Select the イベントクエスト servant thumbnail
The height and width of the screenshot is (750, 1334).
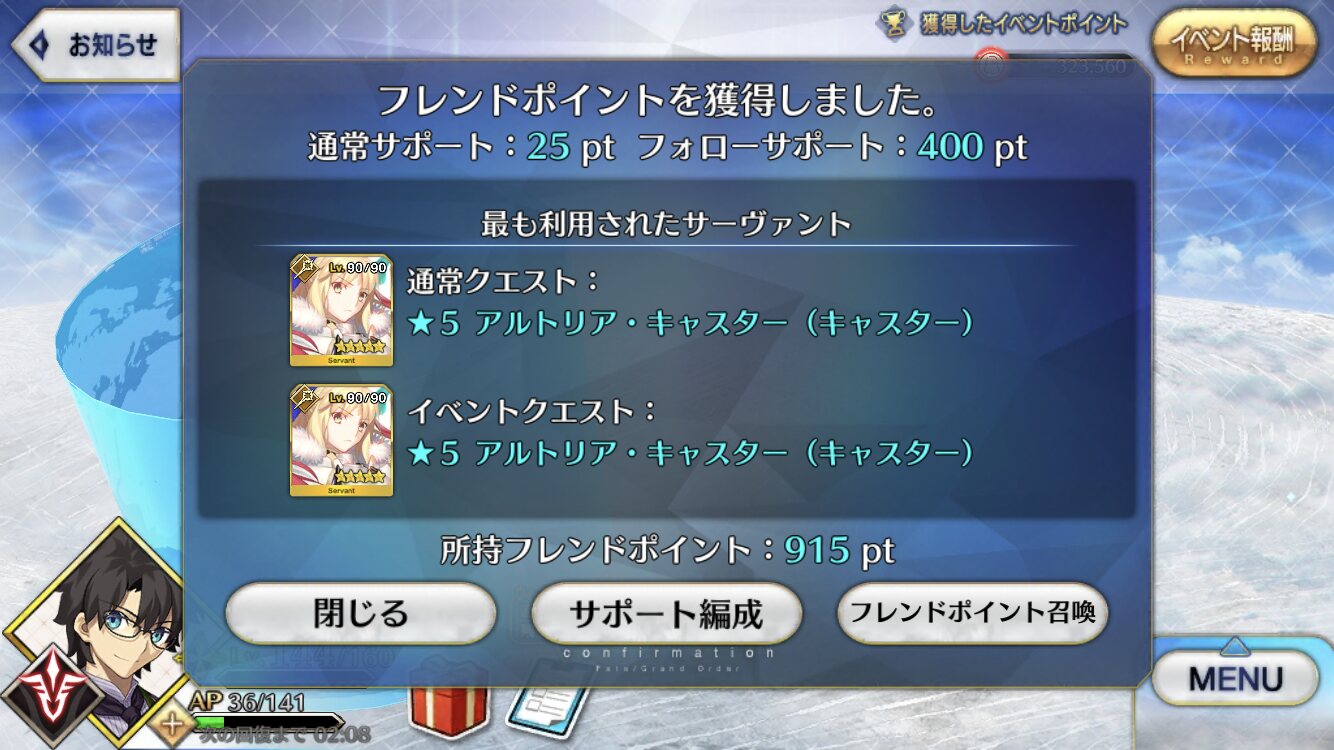click(341, 440)
